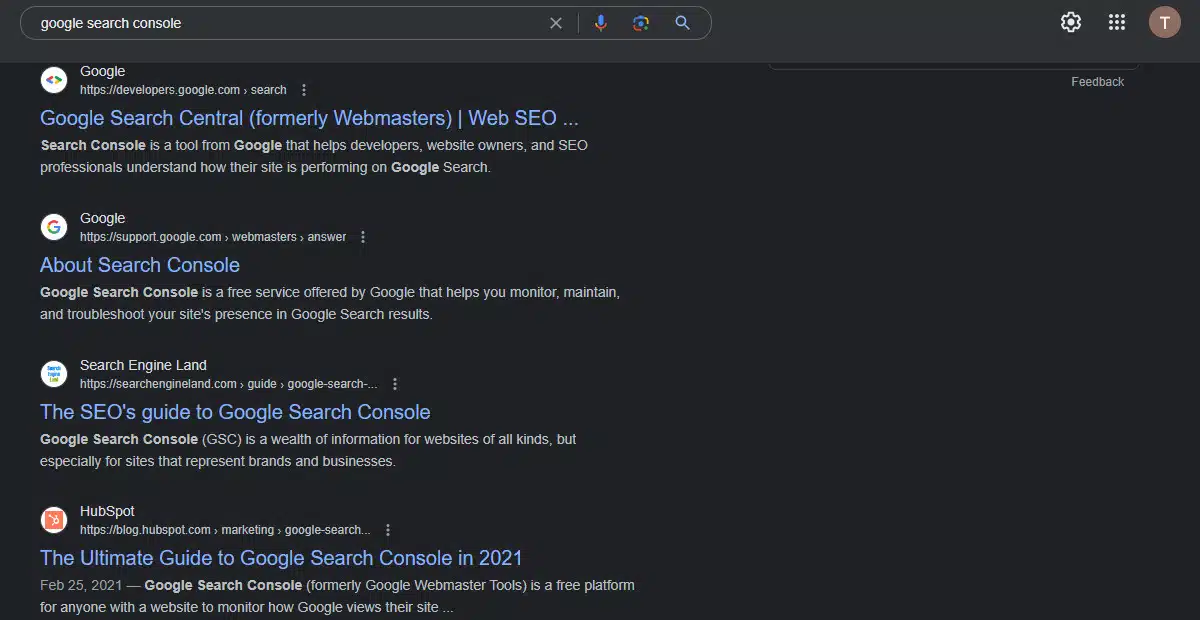Open more options for developers.google.com result
Viewport: 1200px width, 620px height.
[305, 90]
